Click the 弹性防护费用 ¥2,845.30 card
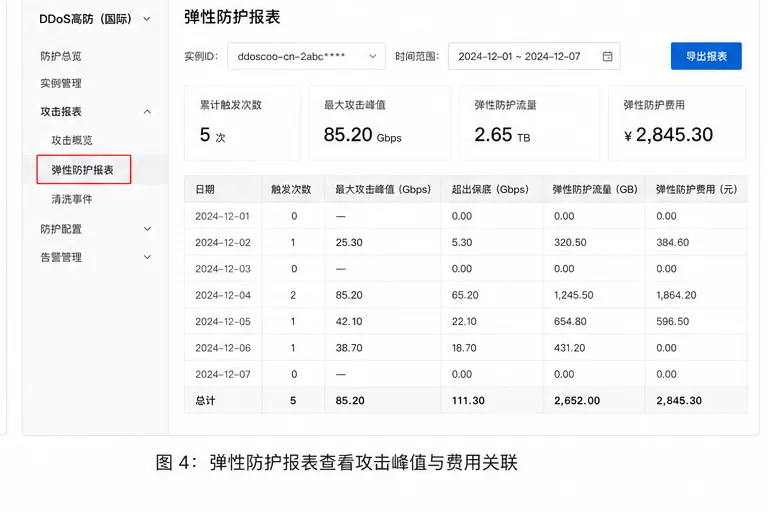The width and height of the screenshot is (768, 512). (x=677, y=122)
